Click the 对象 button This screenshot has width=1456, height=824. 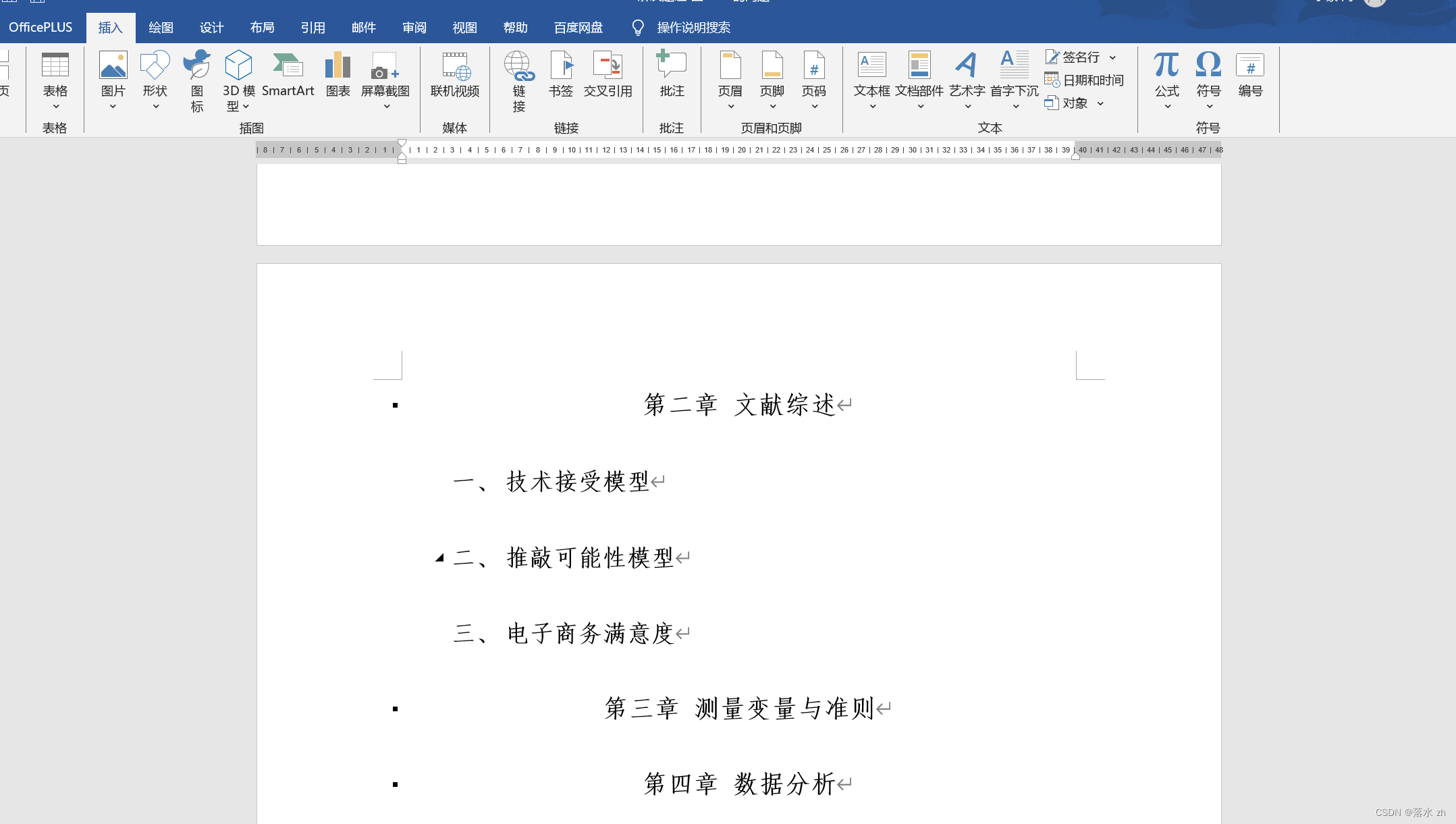pos(1067,103)
